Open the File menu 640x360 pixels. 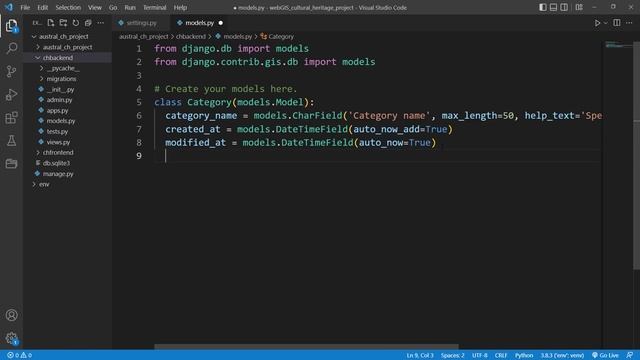point(25,7)
